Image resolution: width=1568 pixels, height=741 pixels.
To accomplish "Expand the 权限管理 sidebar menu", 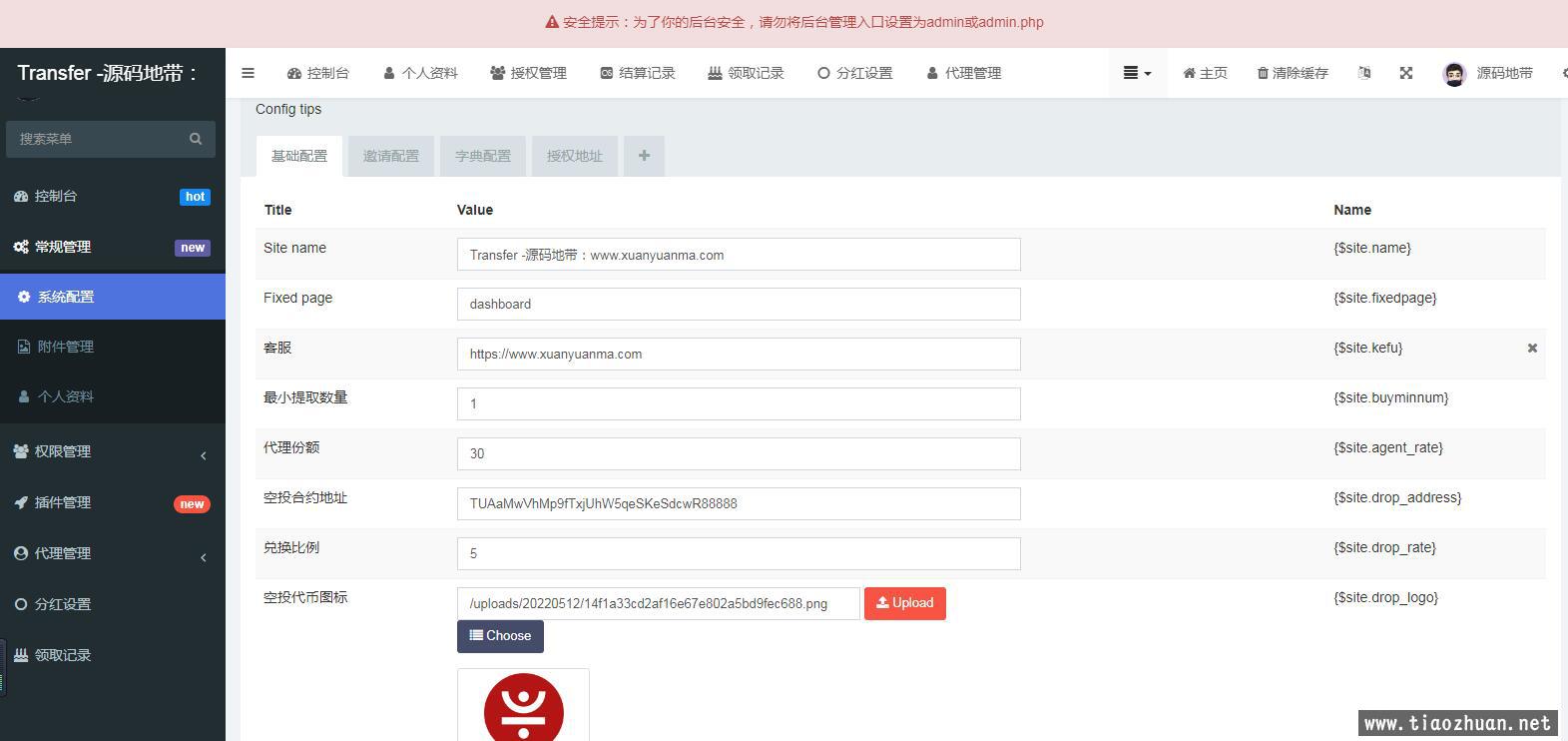I will [112, 451].
